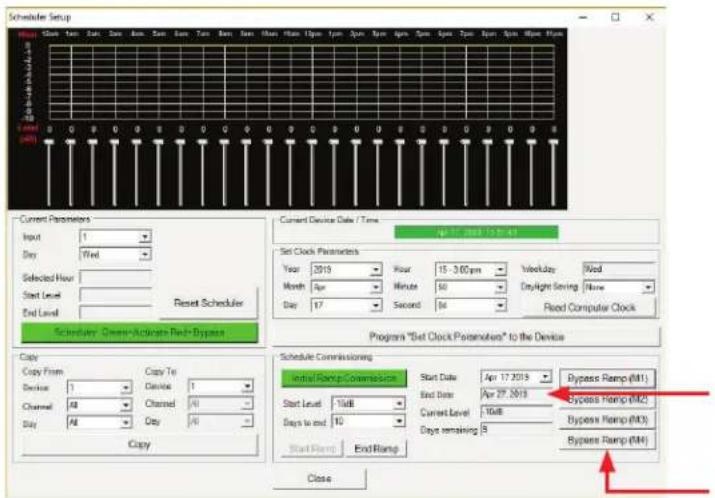This screenshot has height=498, width=715.
Task: Click the Reset Scheduler button
Action: coord(208,303)
